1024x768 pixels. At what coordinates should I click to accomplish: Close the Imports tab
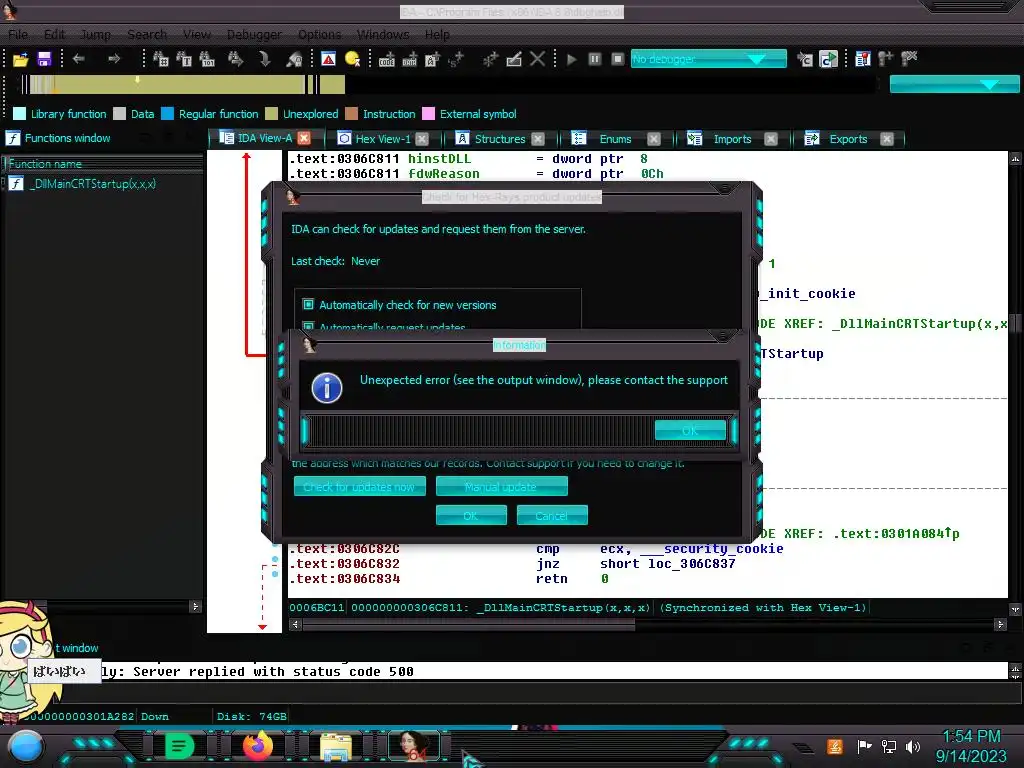coord(771,139)
